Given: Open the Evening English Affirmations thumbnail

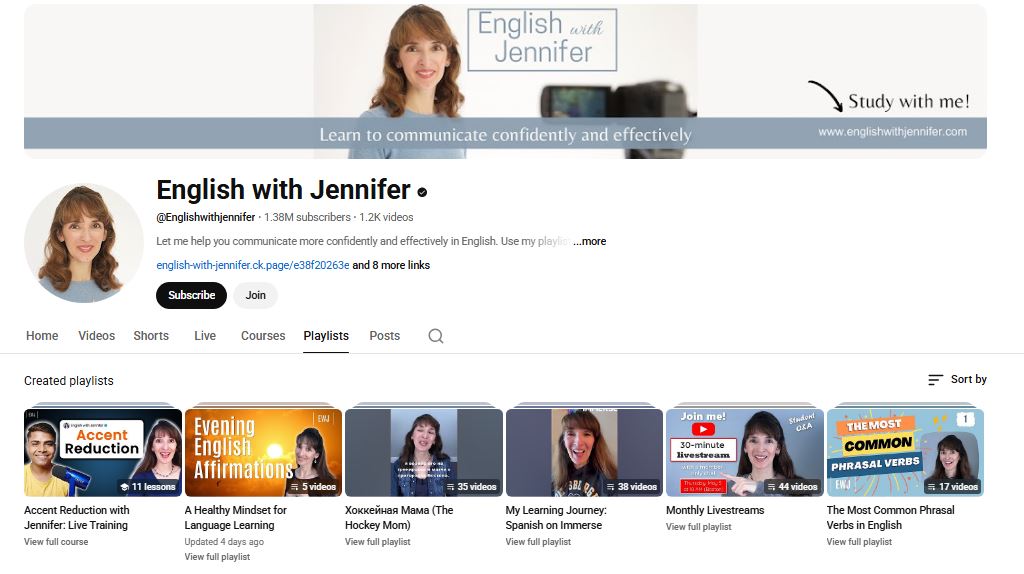Looking at the screenshot, I should click(263, 453).
